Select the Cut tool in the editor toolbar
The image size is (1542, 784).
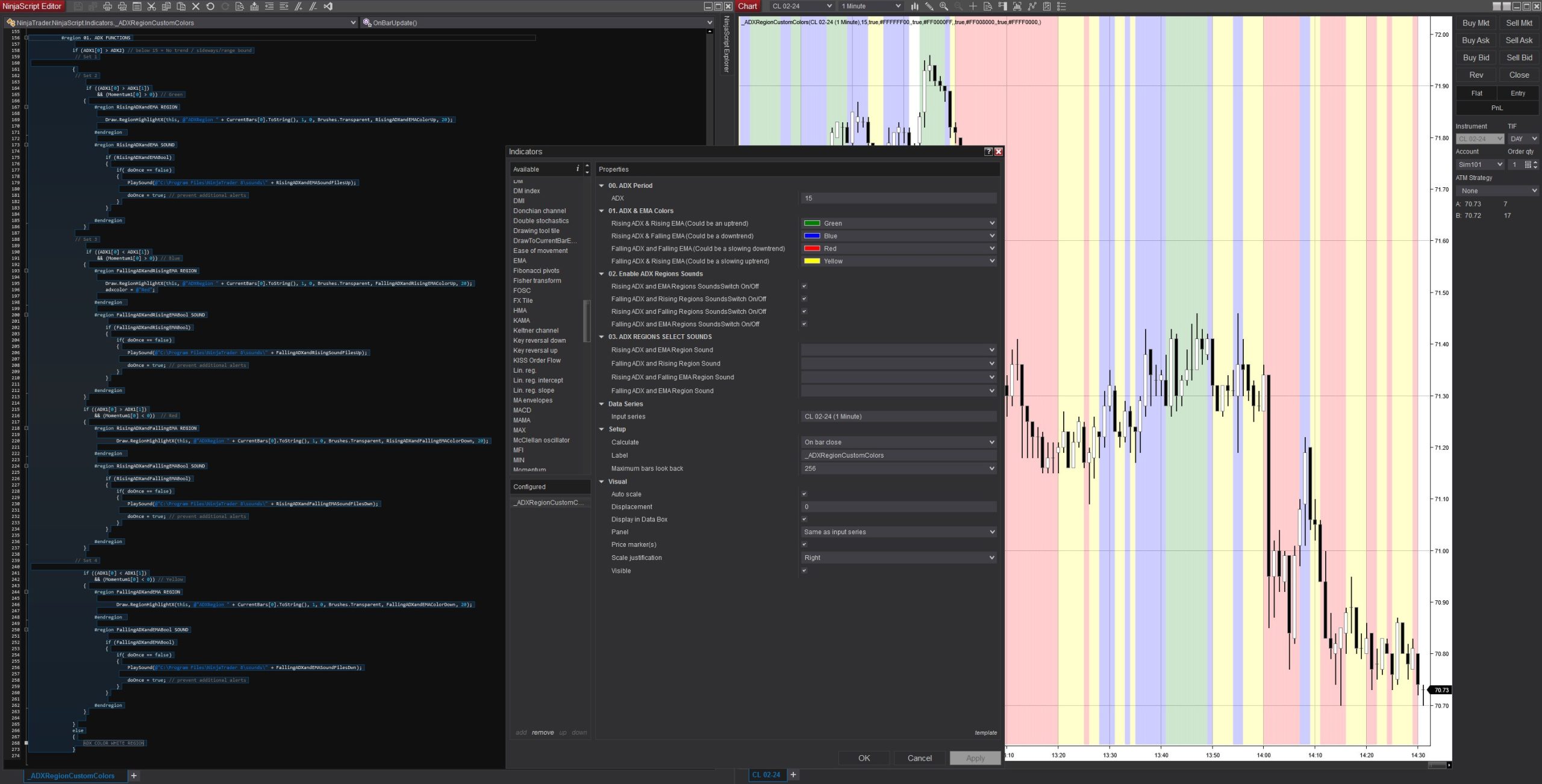(x=152, y=5)
